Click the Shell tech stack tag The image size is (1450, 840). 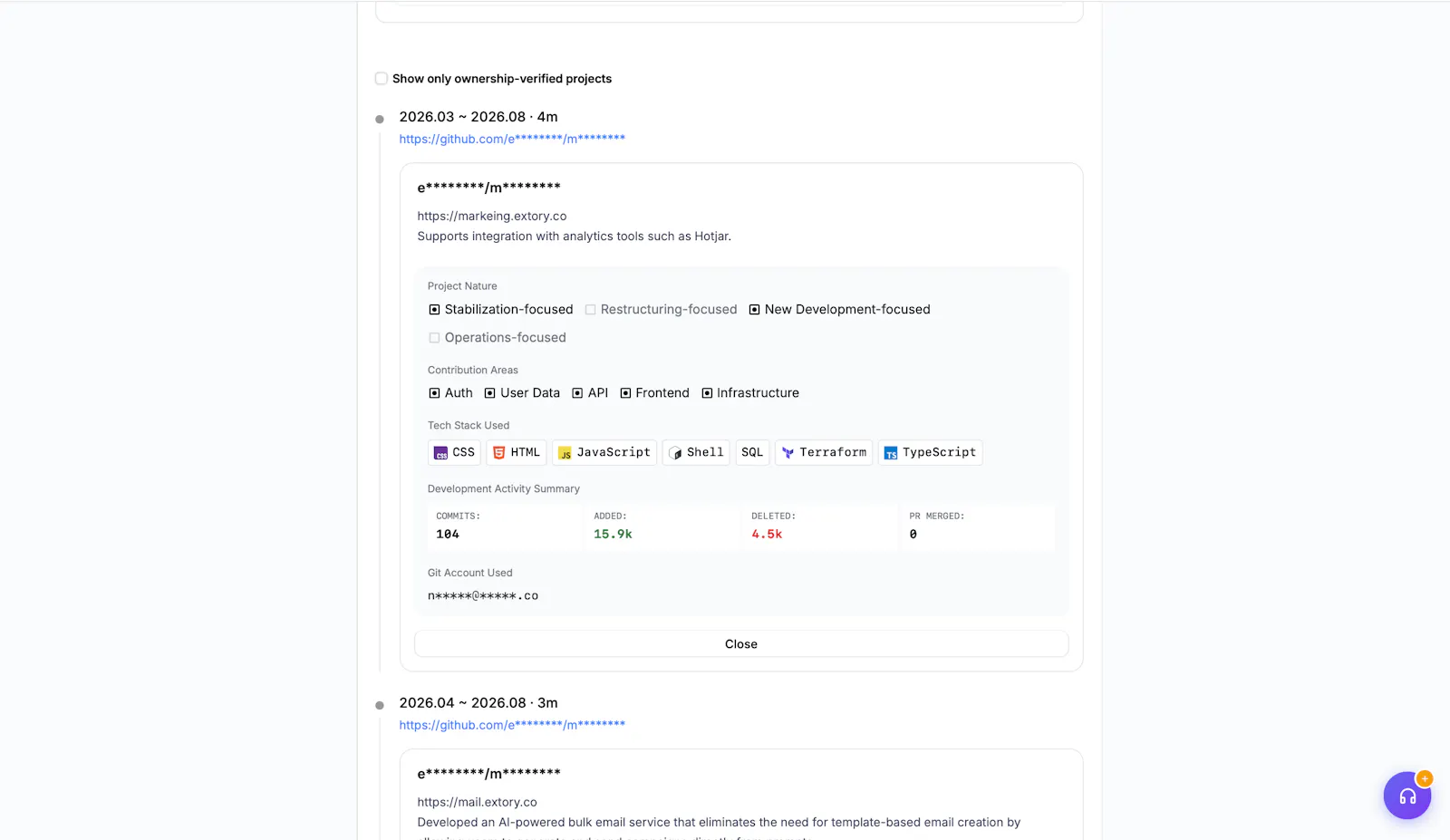pyautogui.click(x=696, y=452)
